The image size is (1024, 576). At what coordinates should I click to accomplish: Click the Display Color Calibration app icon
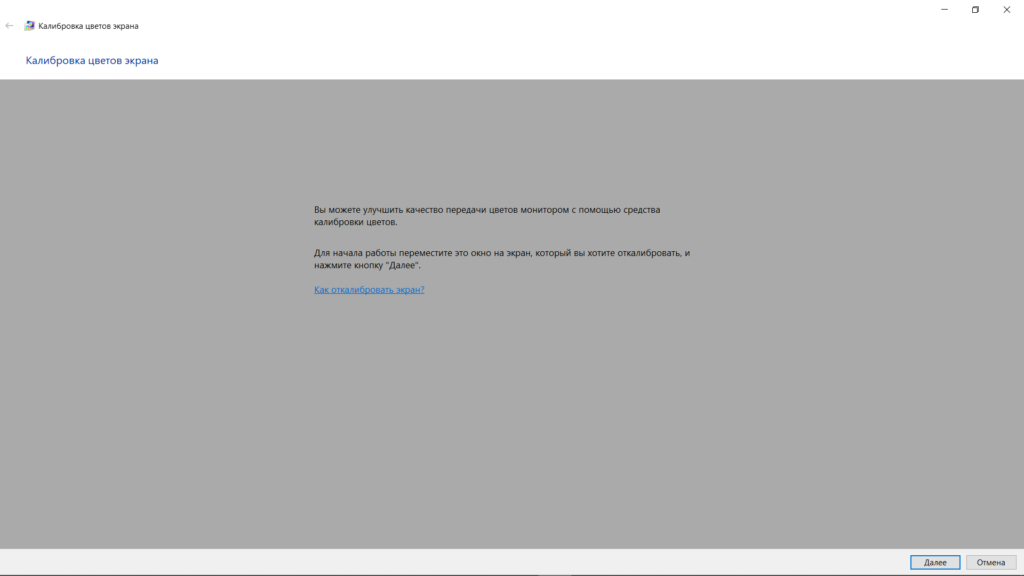coord(29,25)
